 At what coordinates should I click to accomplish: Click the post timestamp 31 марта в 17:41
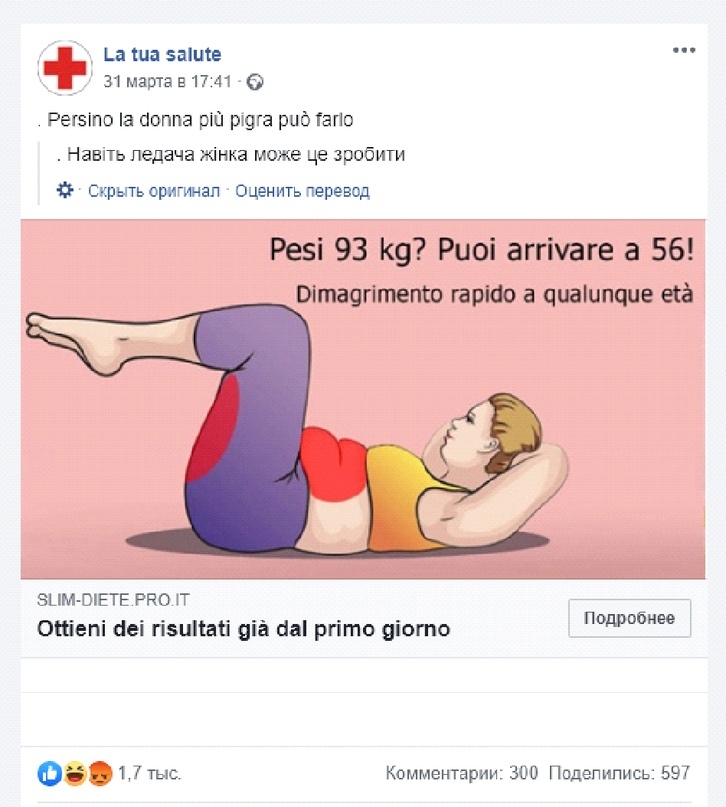click(x=167, y=82)
